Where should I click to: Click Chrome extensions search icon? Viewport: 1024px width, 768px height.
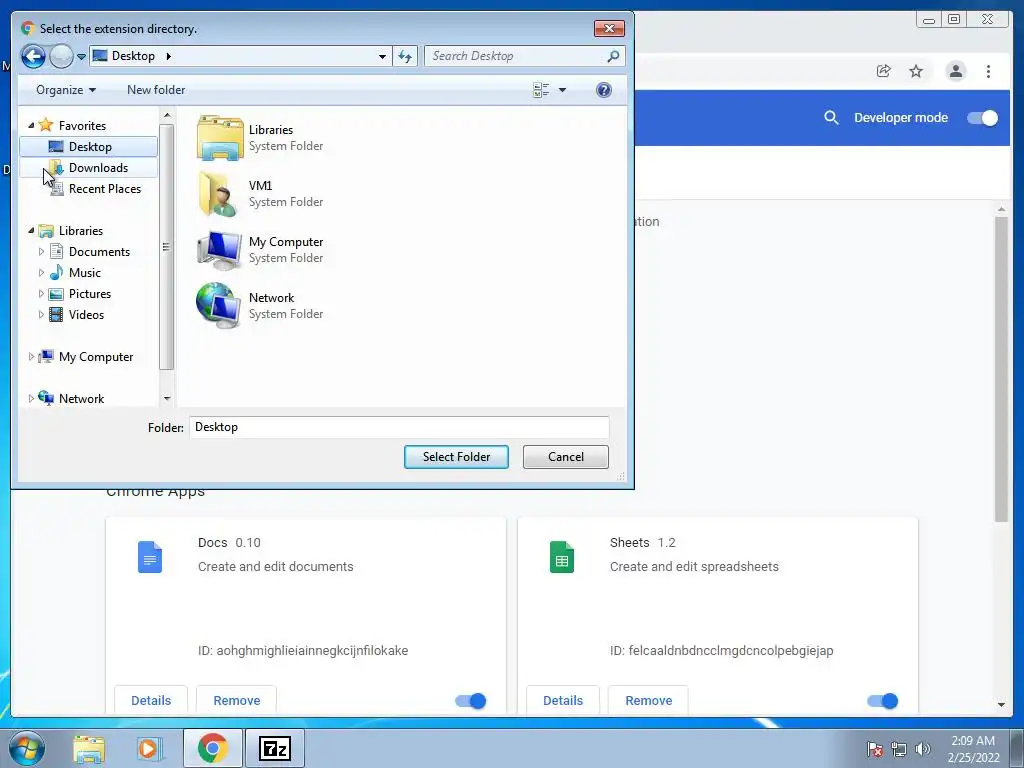pyautogui.click(x=831, y=118)
